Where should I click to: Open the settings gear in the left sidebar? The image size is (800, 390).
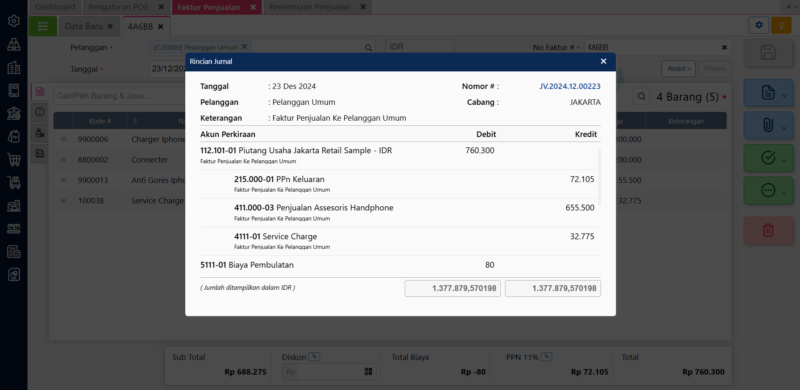(x=14, y=21)
